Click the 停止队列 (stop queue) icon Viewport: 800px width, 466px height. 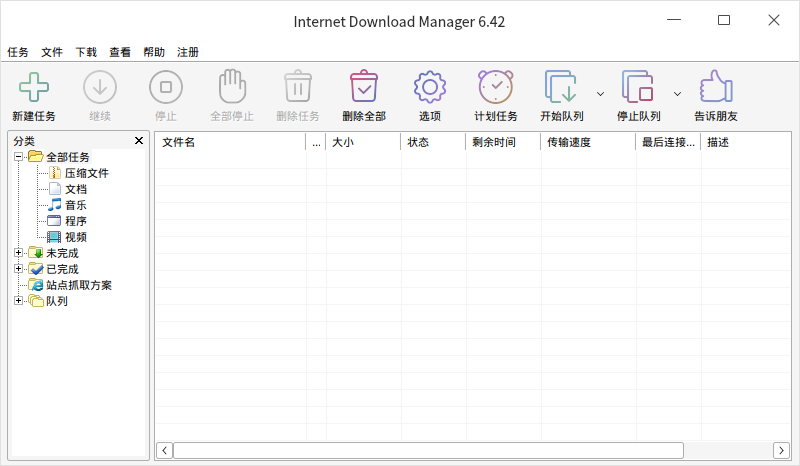coord(638,87)
